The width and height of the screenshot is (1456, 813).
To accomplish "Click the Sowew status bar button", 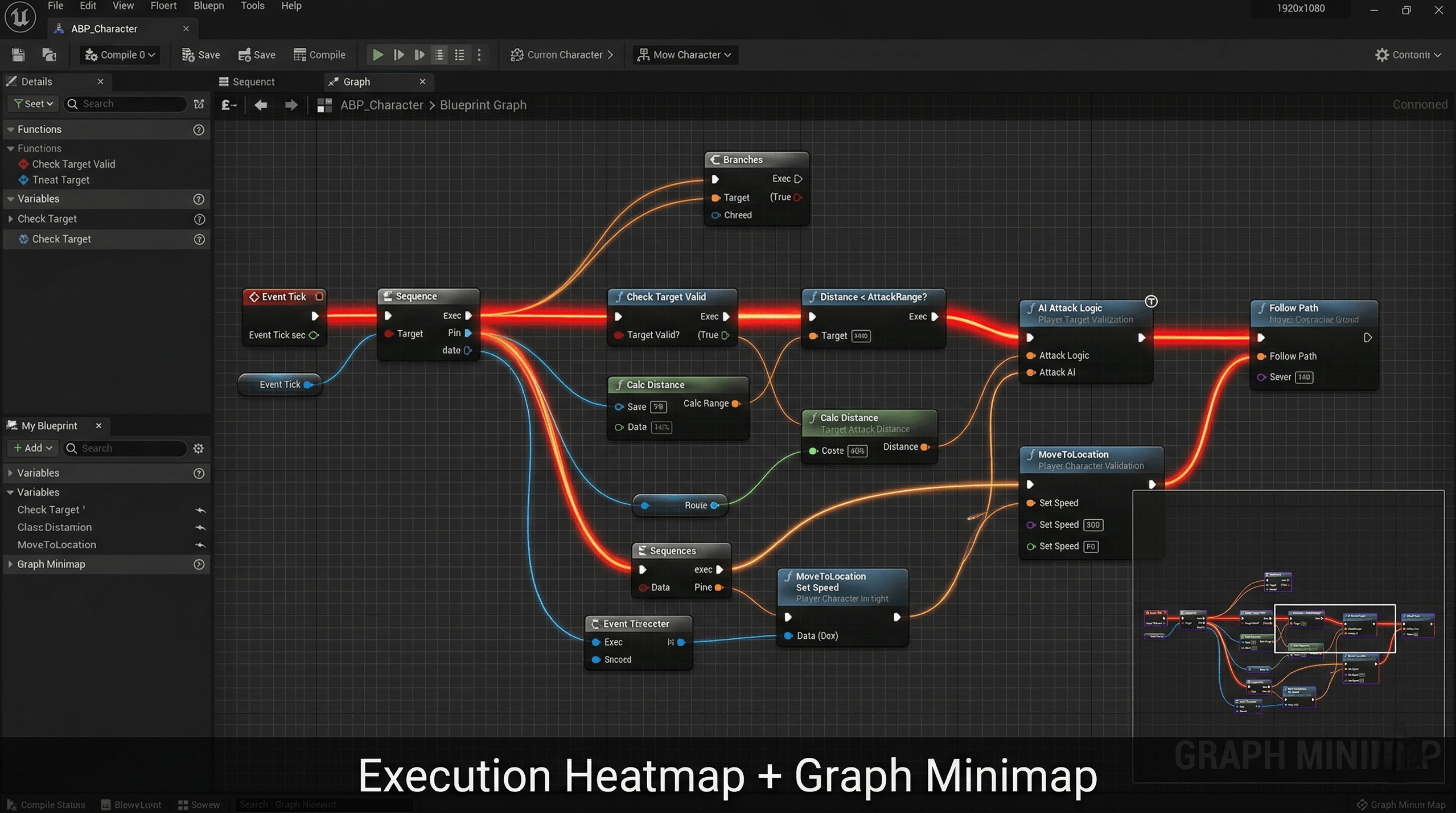I will coord(199,804).
